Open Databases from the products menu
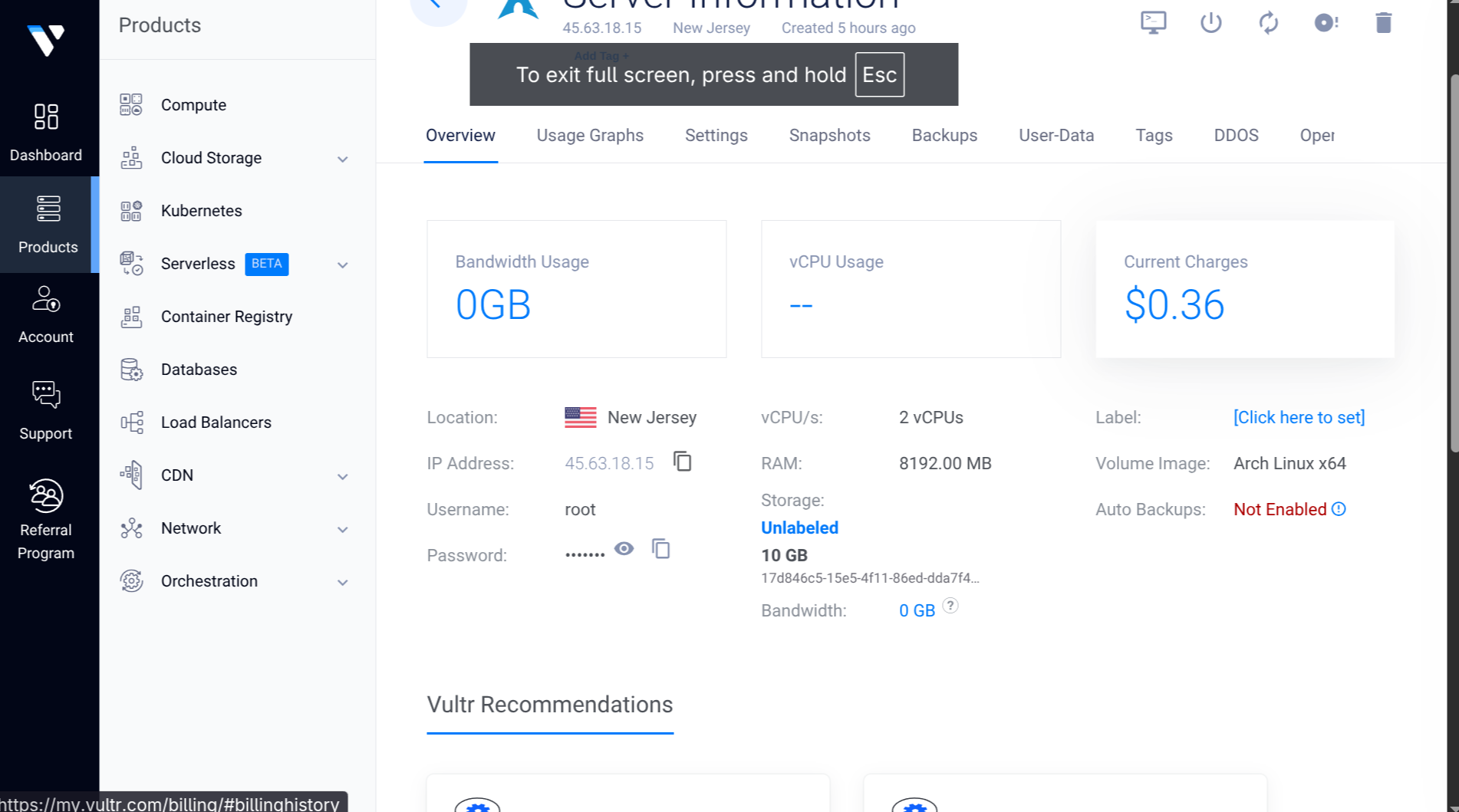The width and height of the screenshot is (1459, 812). [199, 370]
